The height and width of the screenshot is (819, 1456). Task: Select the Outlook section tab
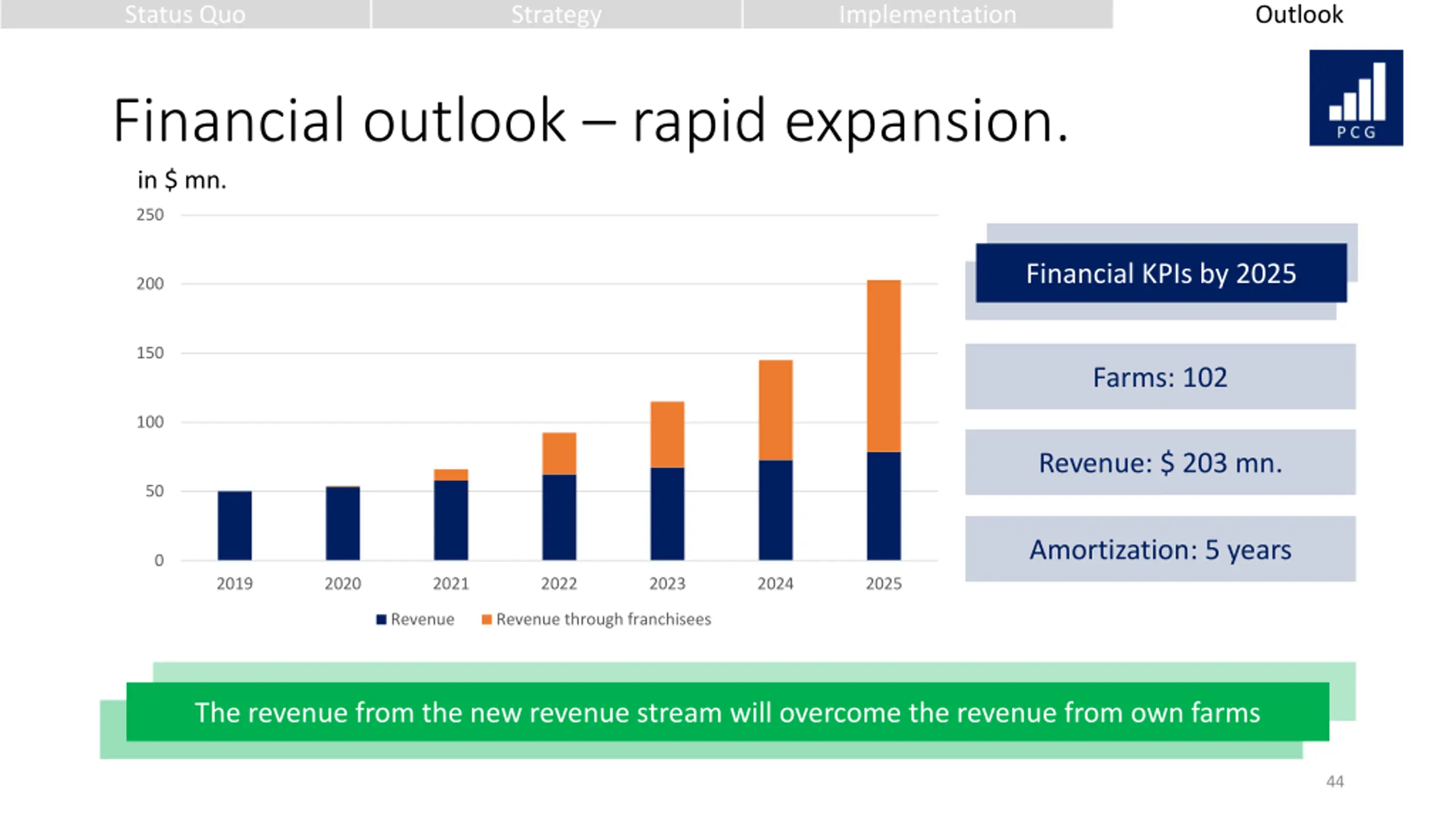coord(1299,14)
